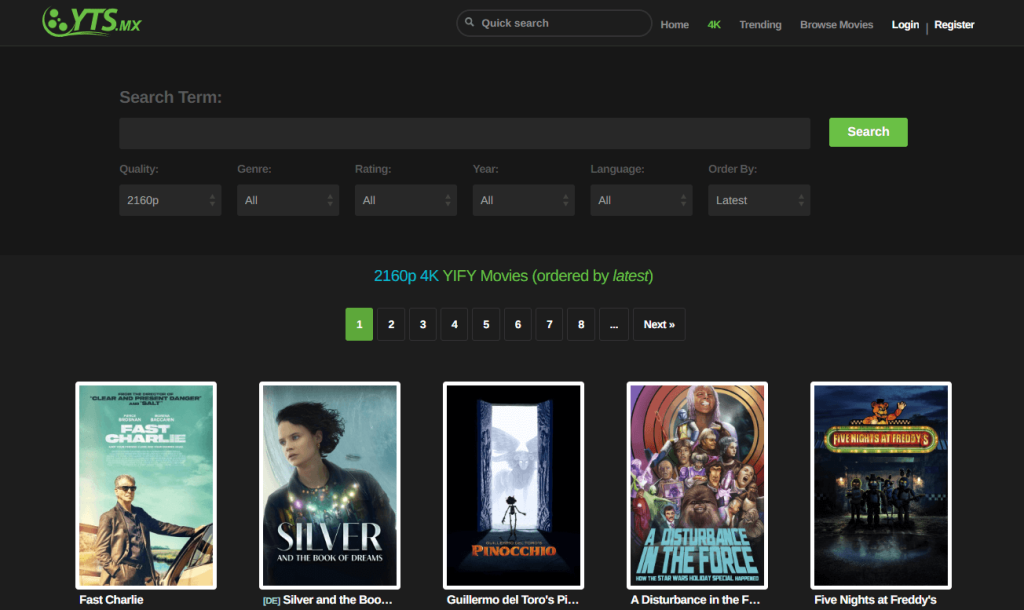Open A Disturbance in the Force poster
The height and width of the screenshot is (610, 1024).
point(697,485)
